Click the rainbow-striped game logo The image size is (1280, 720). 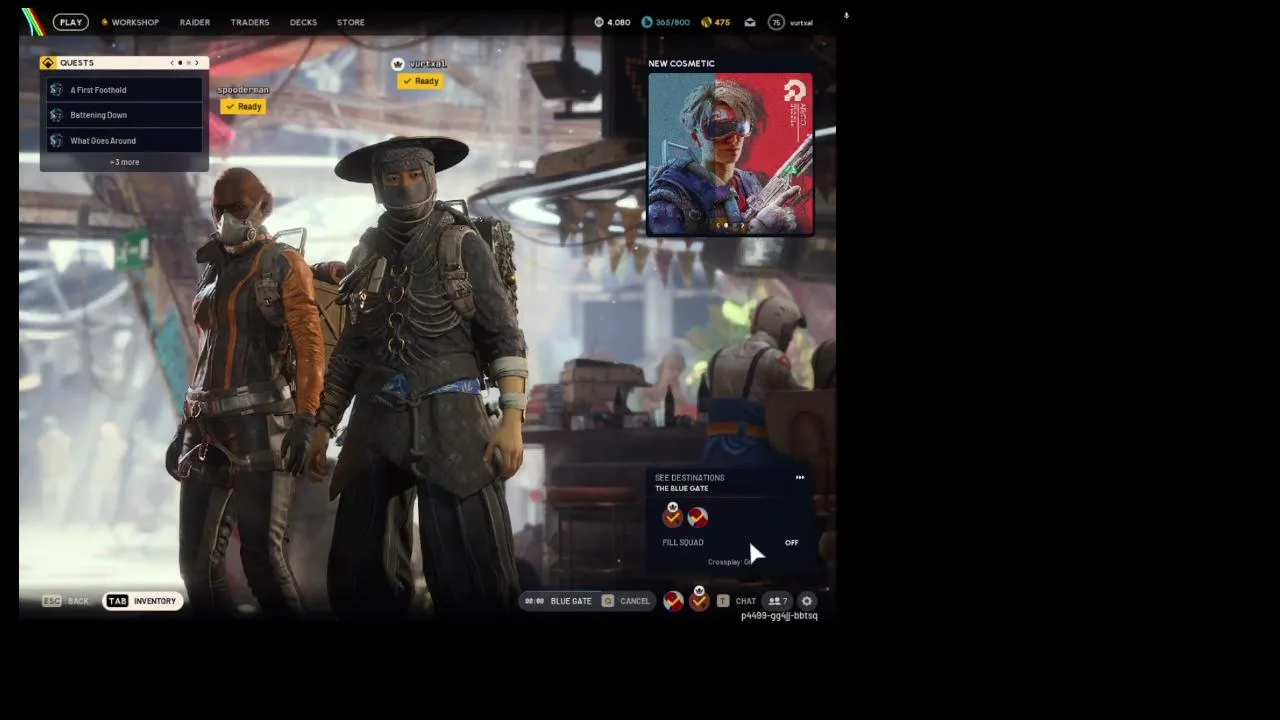click(x=33, y=22)
